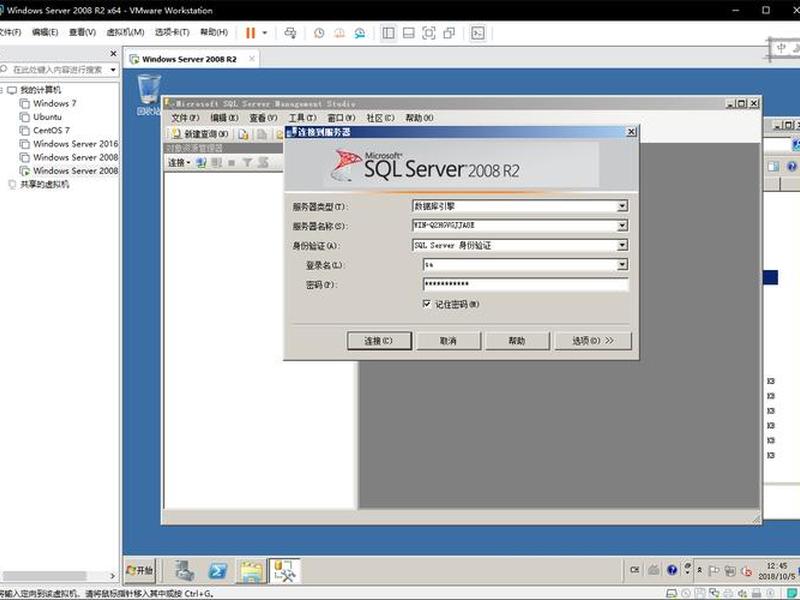Click the CH language indicator in tray
The width and height of the screenshot is (800, 600).
tap(635, 570)
